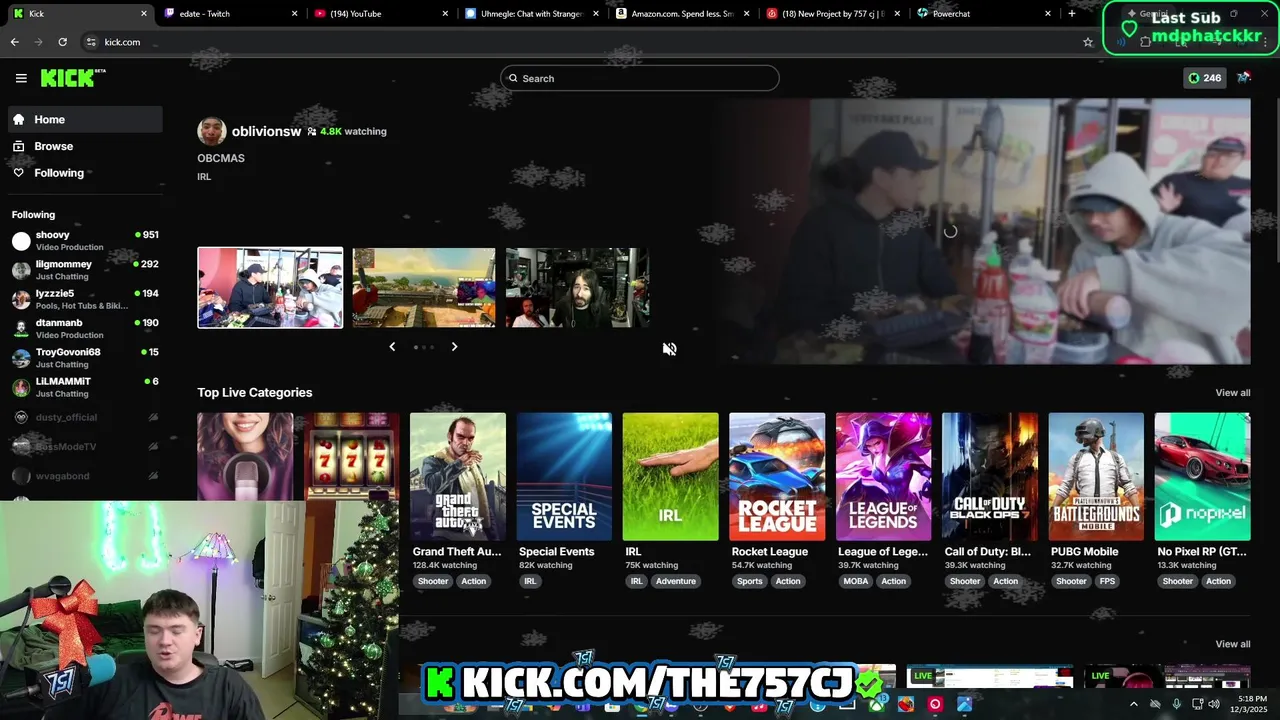Click the IRL tag under OBCMAS
This screenshot has width=1280, height=720.
pos(204,177)
